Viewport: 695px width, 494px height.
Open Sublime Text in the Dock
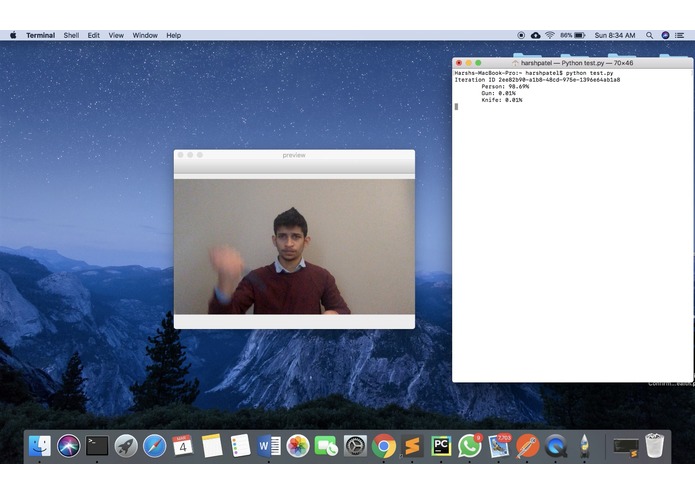pyautogui.click(x=412, y=446)
